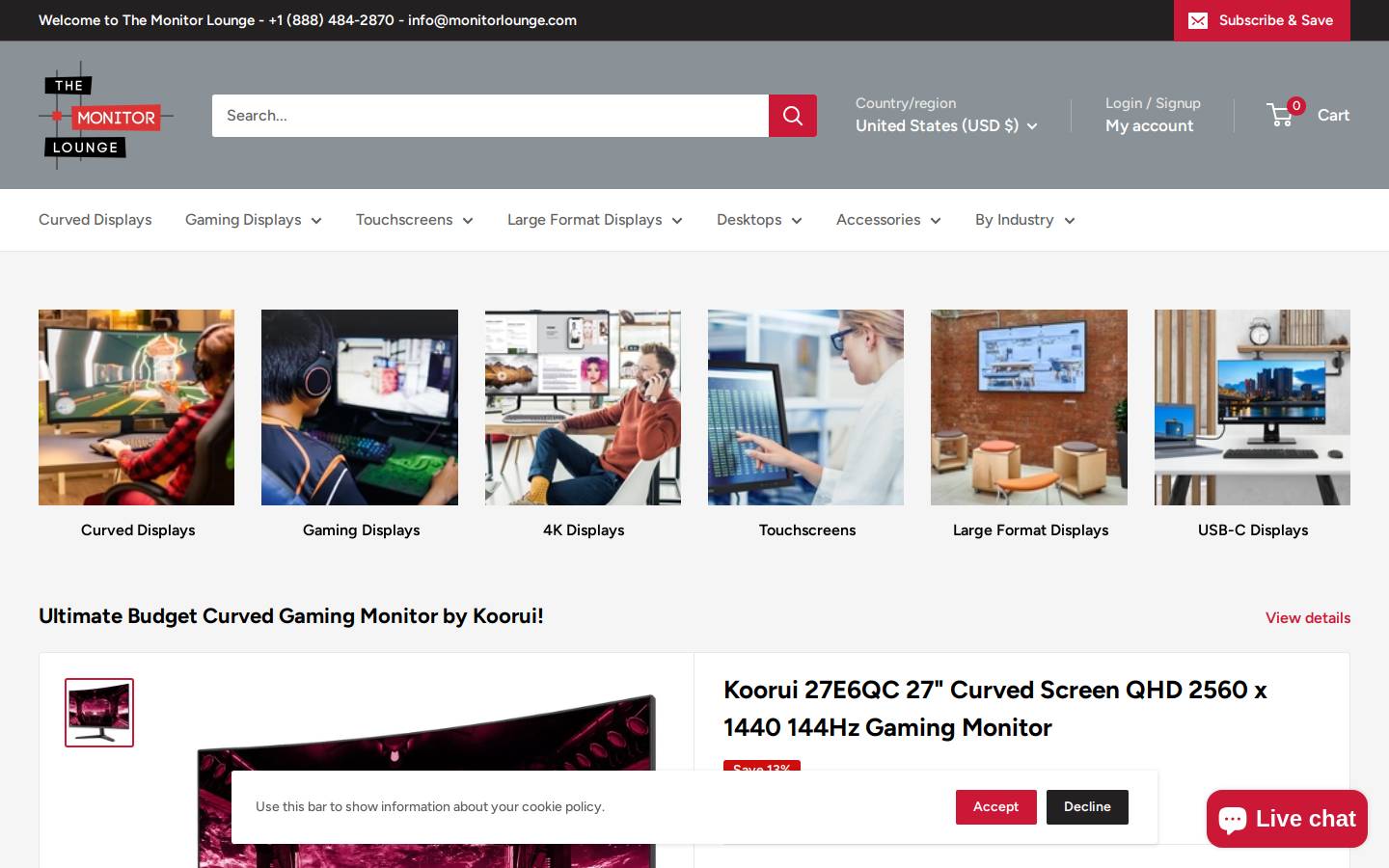The width and height of the screenshot is (1389, 868).
Task: Open the Cart link text
Action: click(x=1334, y=115)
